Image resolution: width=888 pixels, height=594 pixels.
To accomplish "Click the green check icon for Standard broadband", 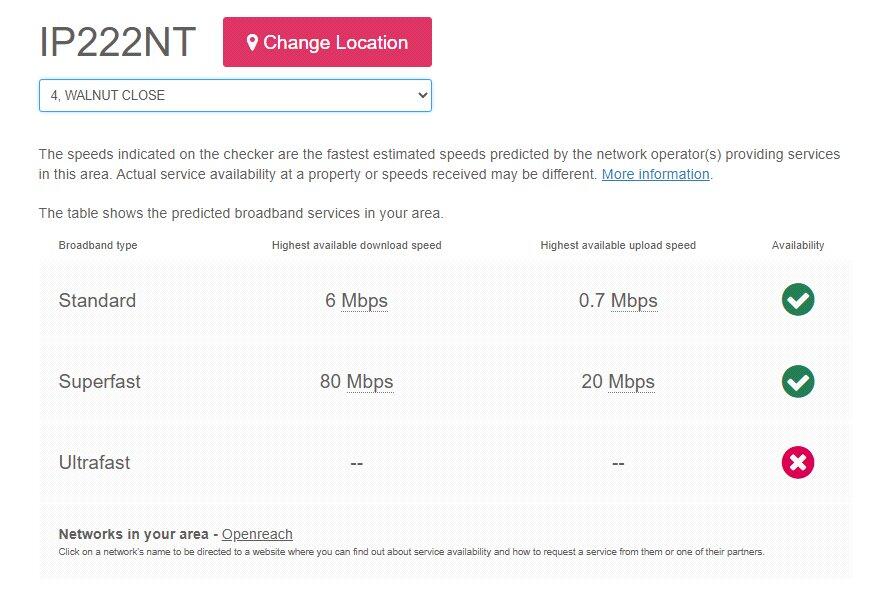I will click(798, 300).
